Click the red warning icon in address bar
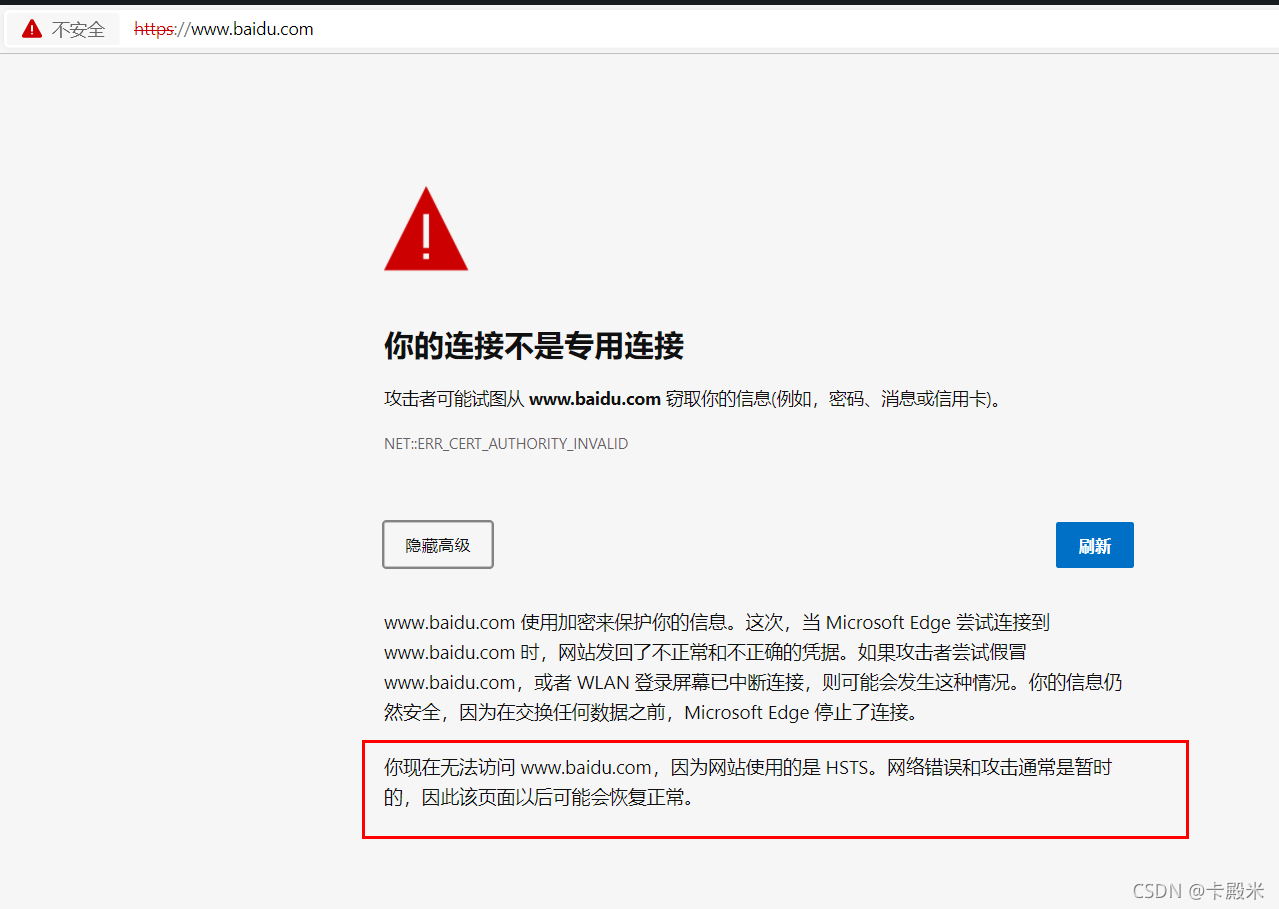Image resolution: width=1279 pixels, height=909 pixels. (x=32, y=29)
